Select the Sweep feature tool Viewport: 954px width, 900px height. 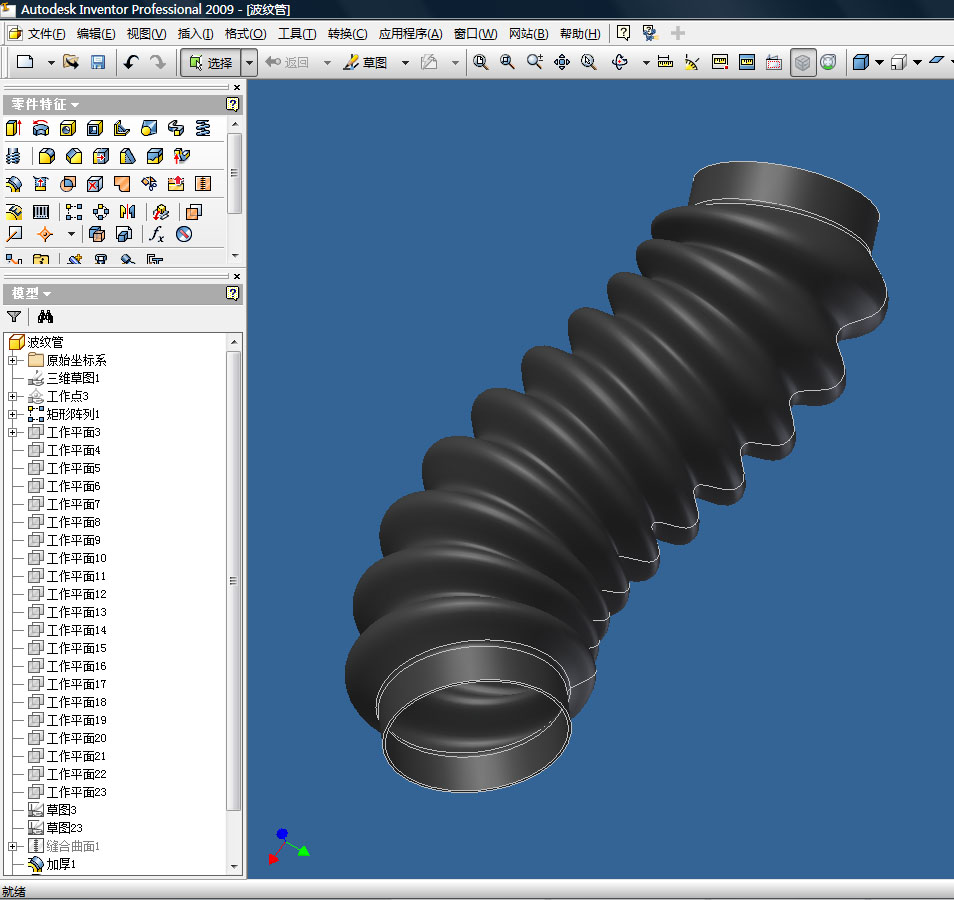point(176,128)
